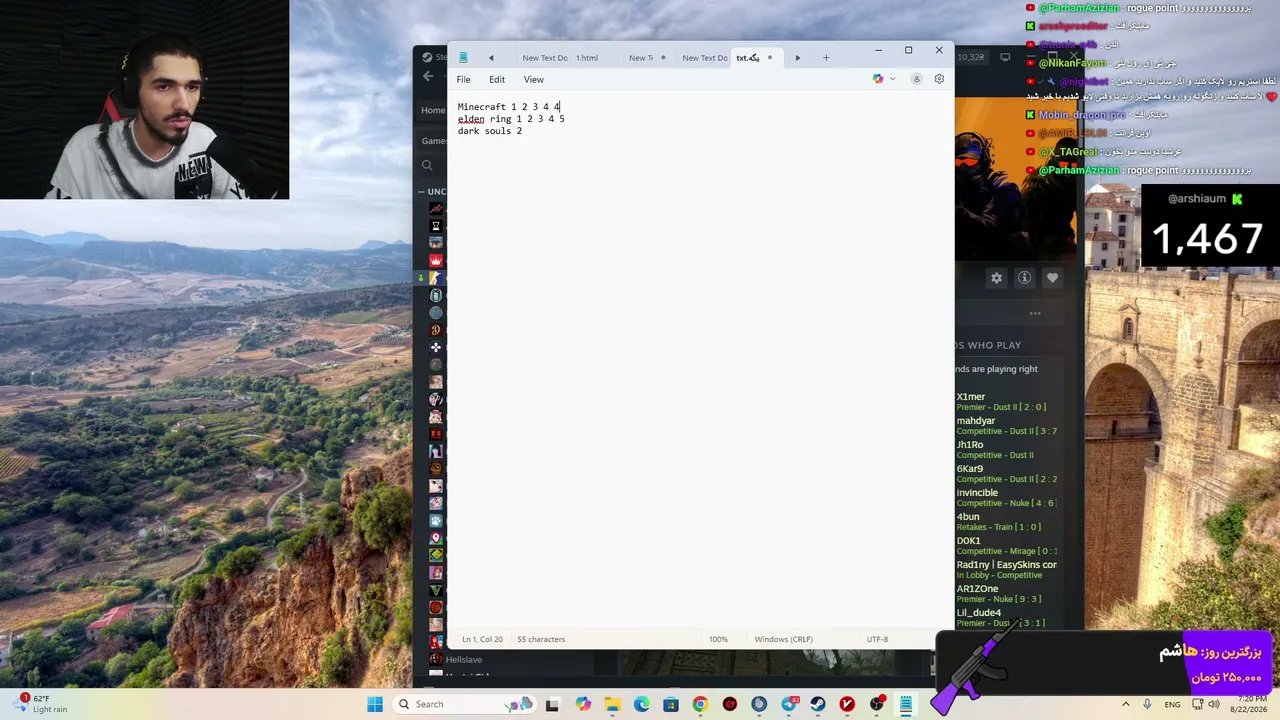The height and width of the screenshot is (720, 1280).
Task: Click the Notepad app icon in title bar
Action: [463, 58]
